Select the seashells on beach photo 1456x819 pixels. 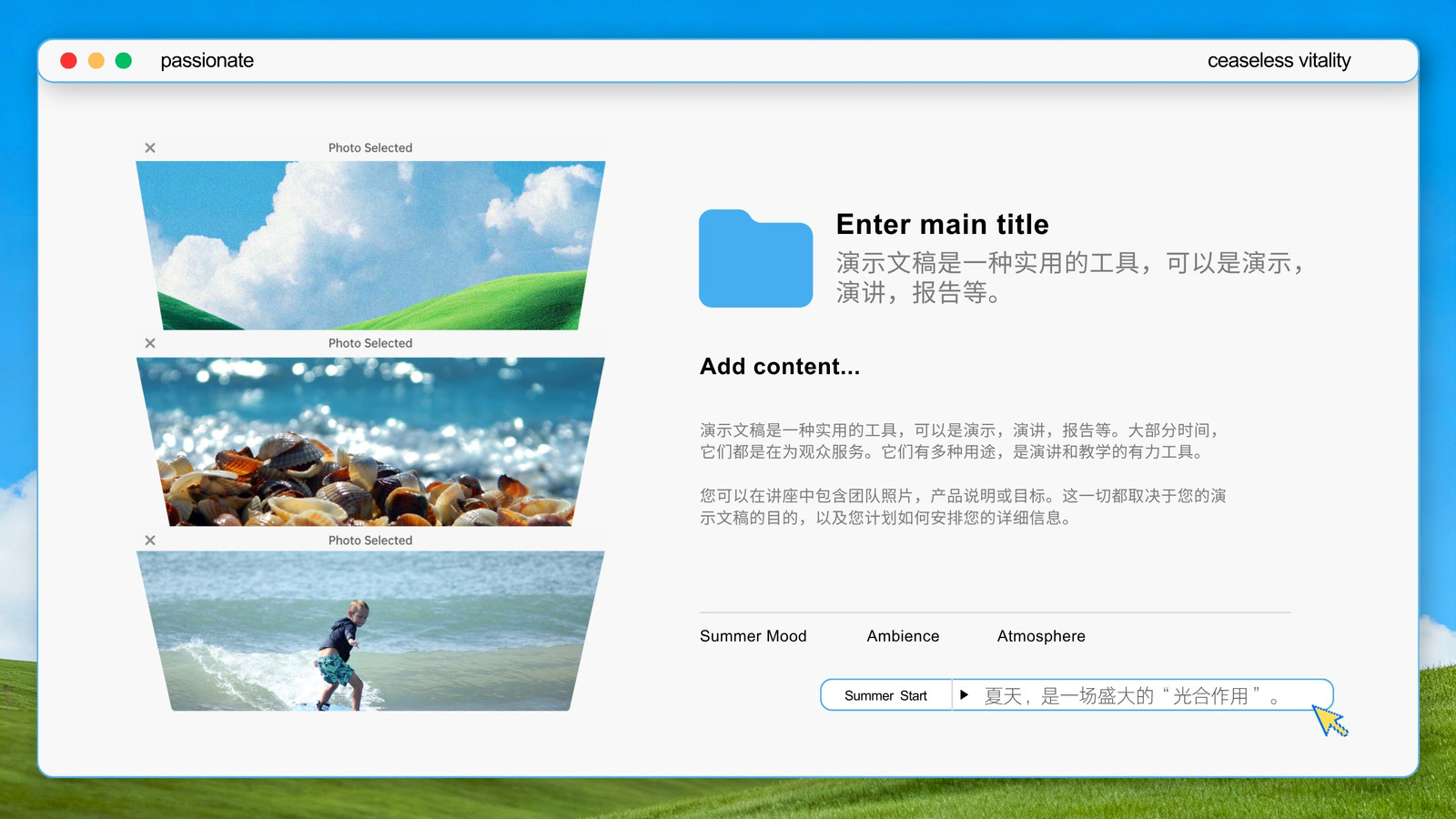click(370, 441)
